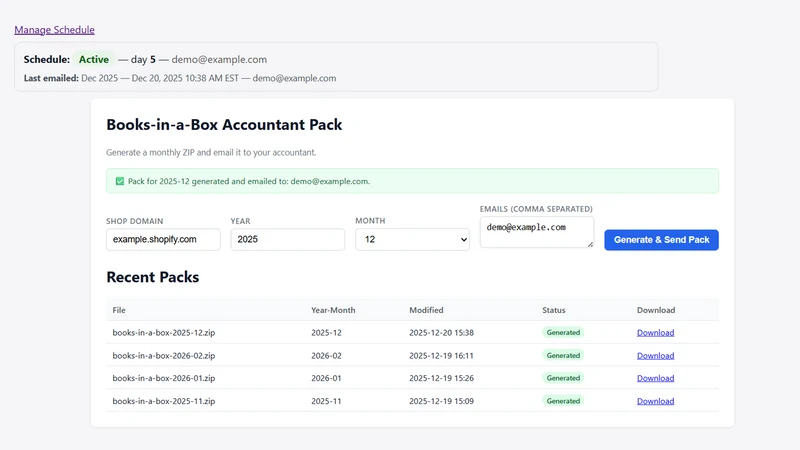Image resolution: width=800 pixels, height=450 pixels.
Task: Click the Recent Packs heading
Action: click(x=153, y=277)
